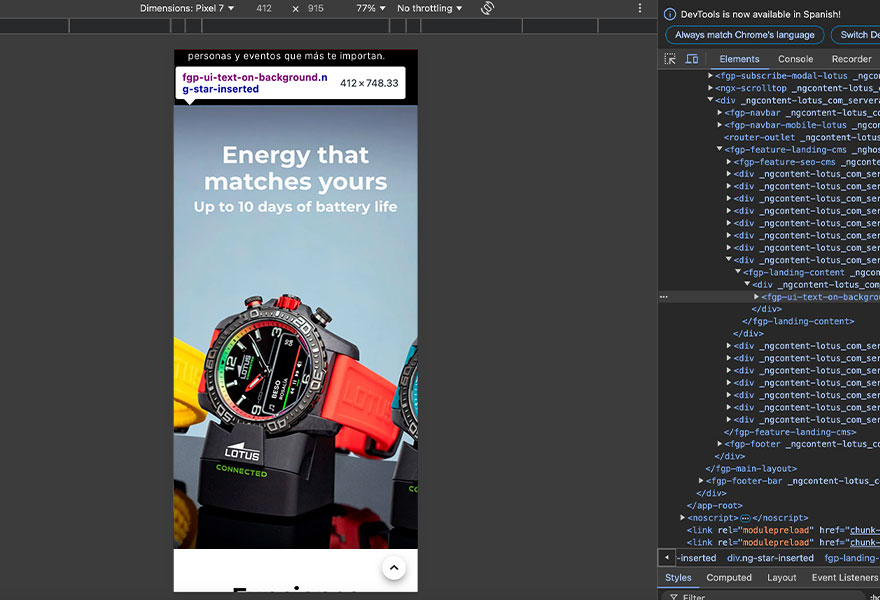Image resolution: width=880 pixels, height=600 pixels.
Task: Expand the fgp-navbar node
Action: tap(719, 113)
